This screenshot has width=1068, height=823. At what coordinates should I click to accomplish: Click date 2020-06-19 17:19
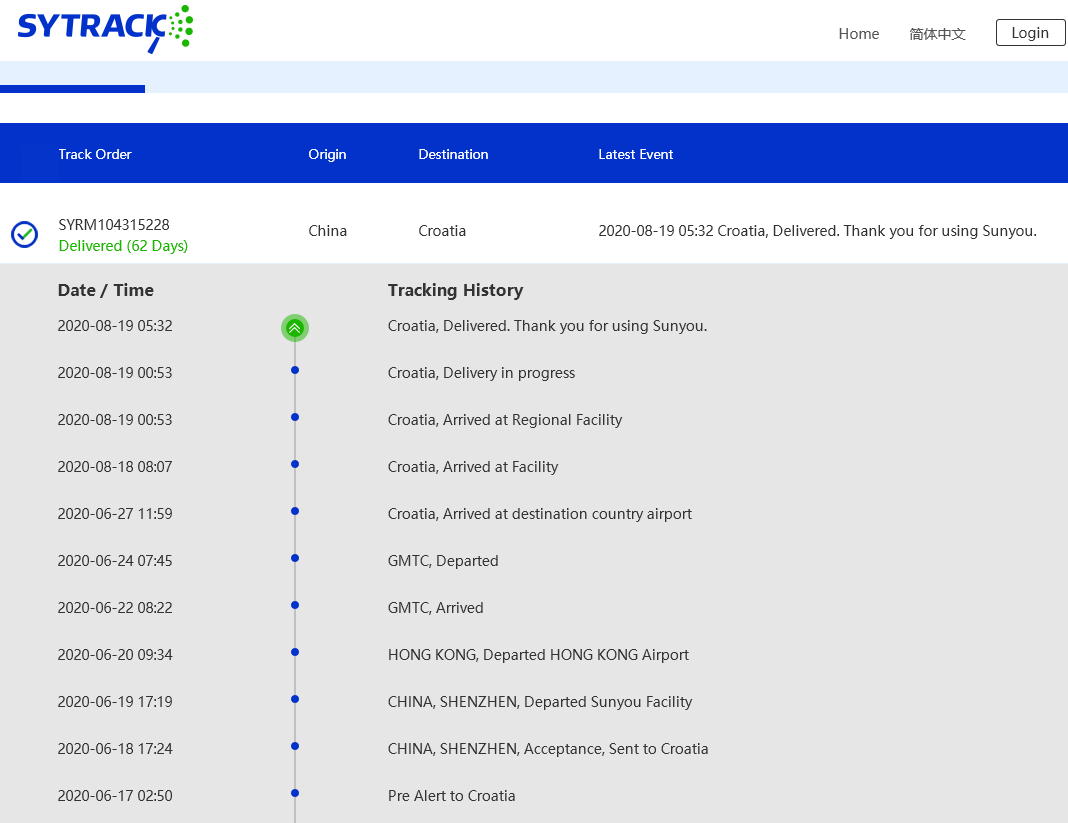click(x=115, y=702)
